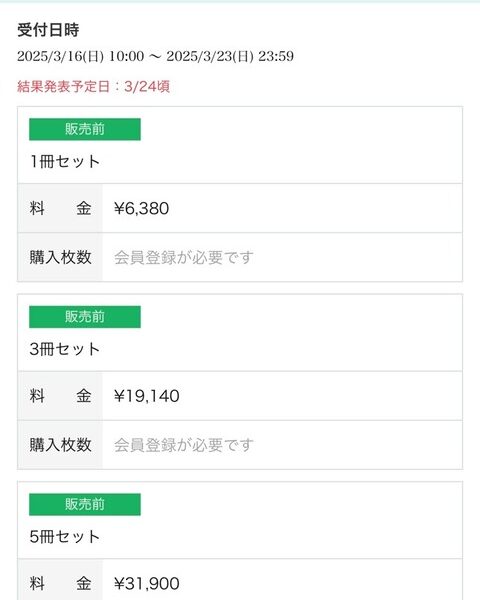Click 会員登録が必要です in 3冊セット row
The height and width of the screenshot is (600, 480).
point(184,445)
